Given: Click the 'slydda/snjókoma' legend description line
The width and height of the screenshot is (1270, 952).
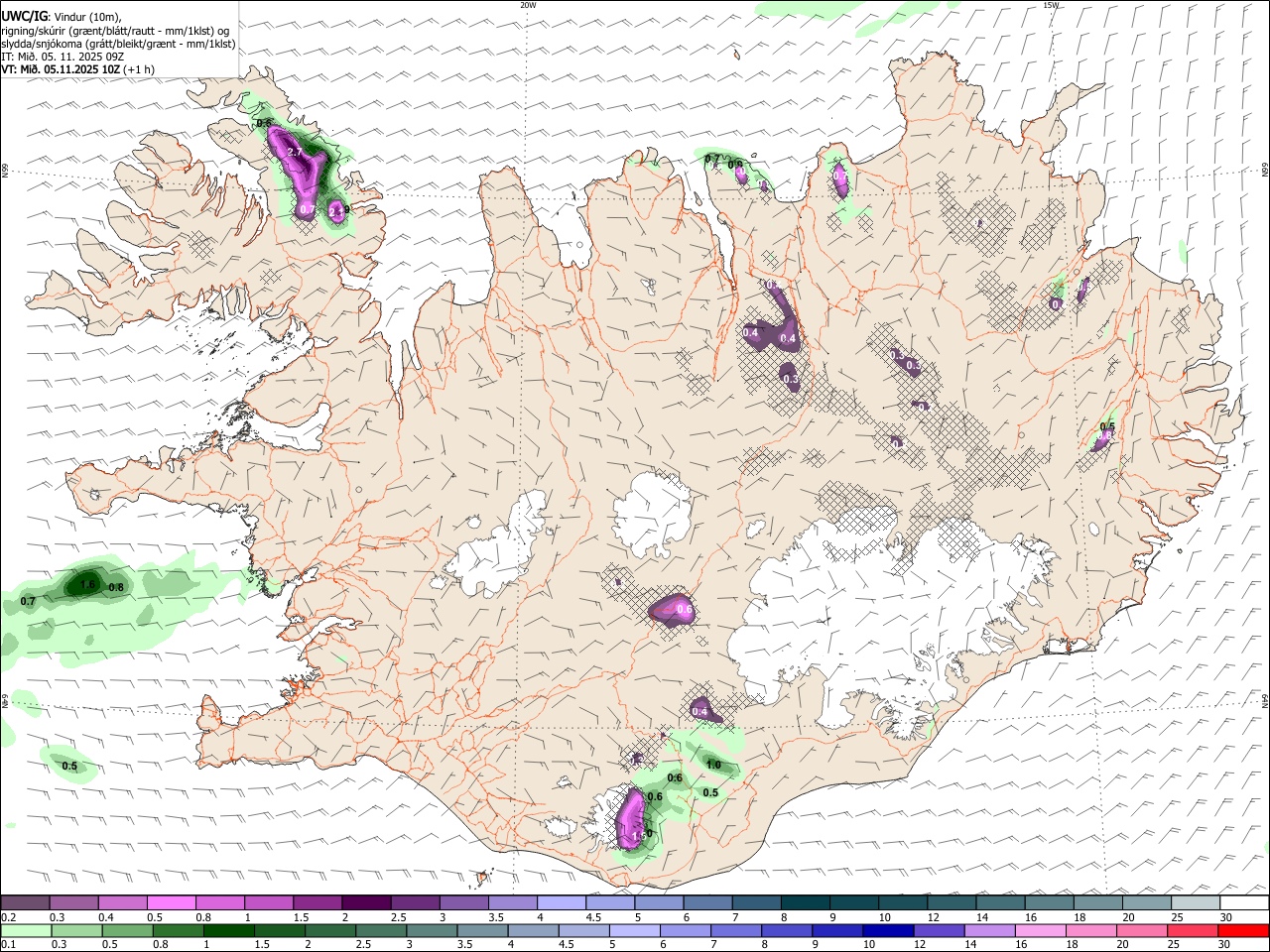Looking at the screenshot, I should [118, 44].
